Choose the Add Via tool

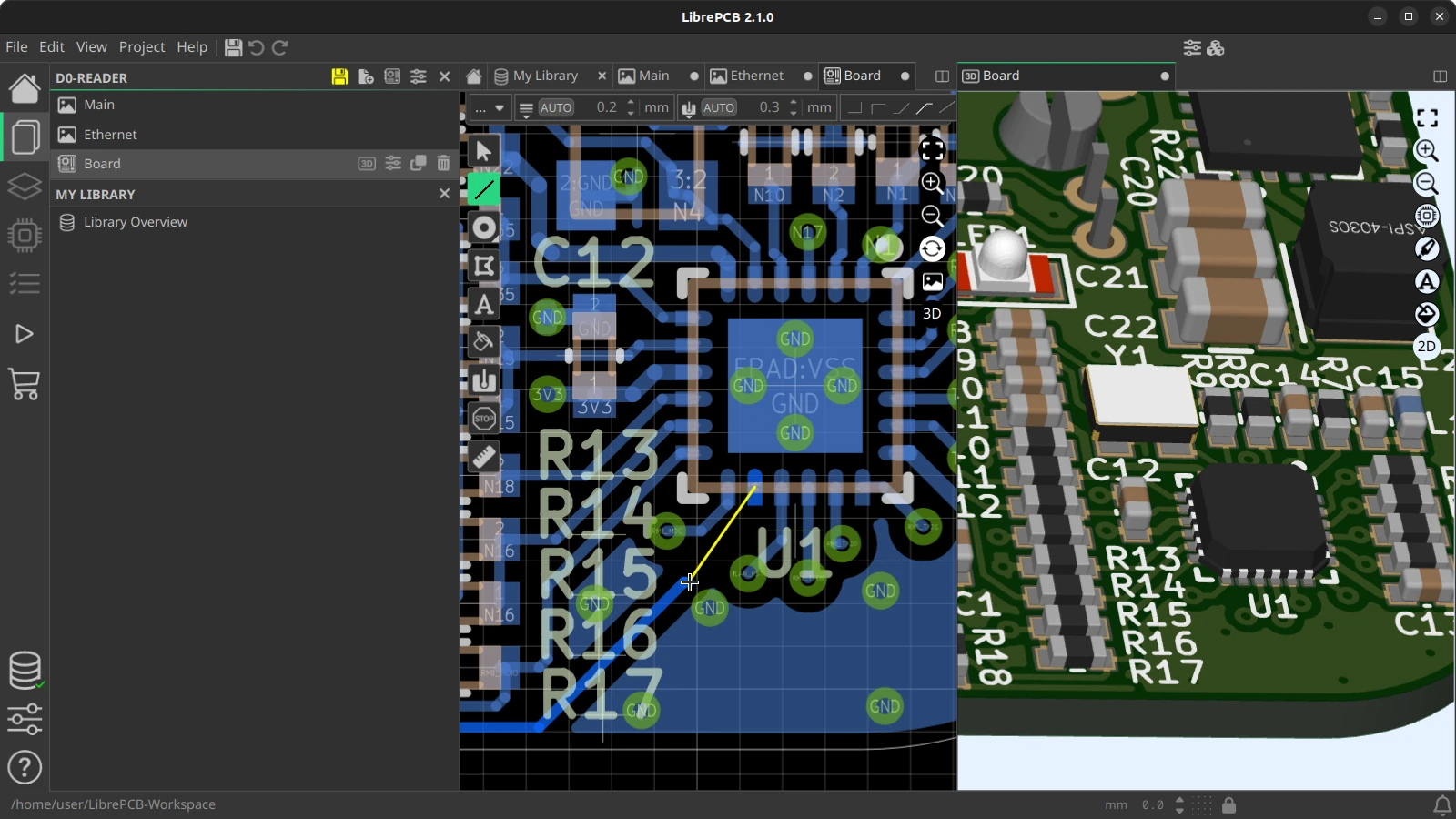(x=484, y=227)
